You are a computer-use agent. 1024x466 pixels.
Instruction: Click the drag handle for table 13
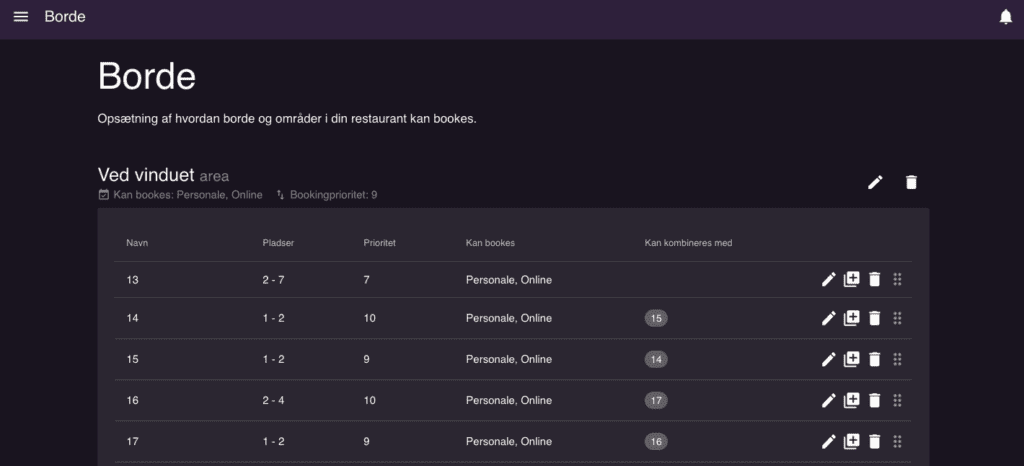897,280
